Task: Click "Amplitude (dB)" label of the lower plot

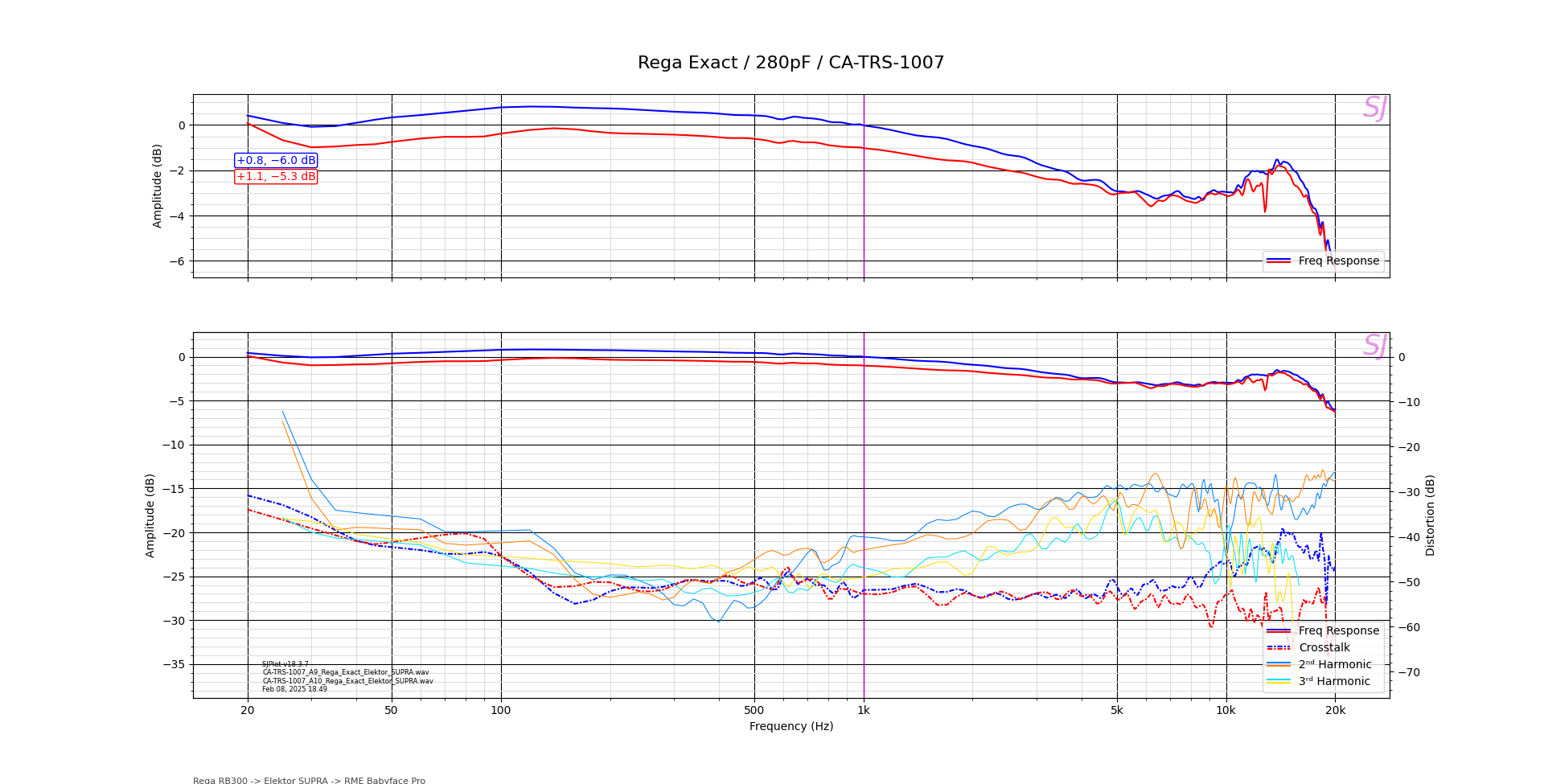Action: click(150, 515)
